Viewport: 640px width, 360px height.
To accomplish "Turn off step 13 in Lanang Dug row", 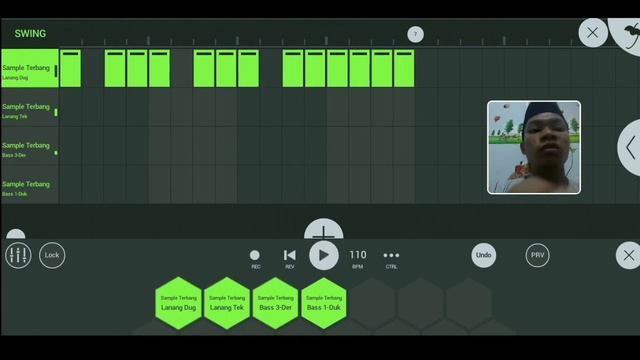I will (x=338, y=68).
